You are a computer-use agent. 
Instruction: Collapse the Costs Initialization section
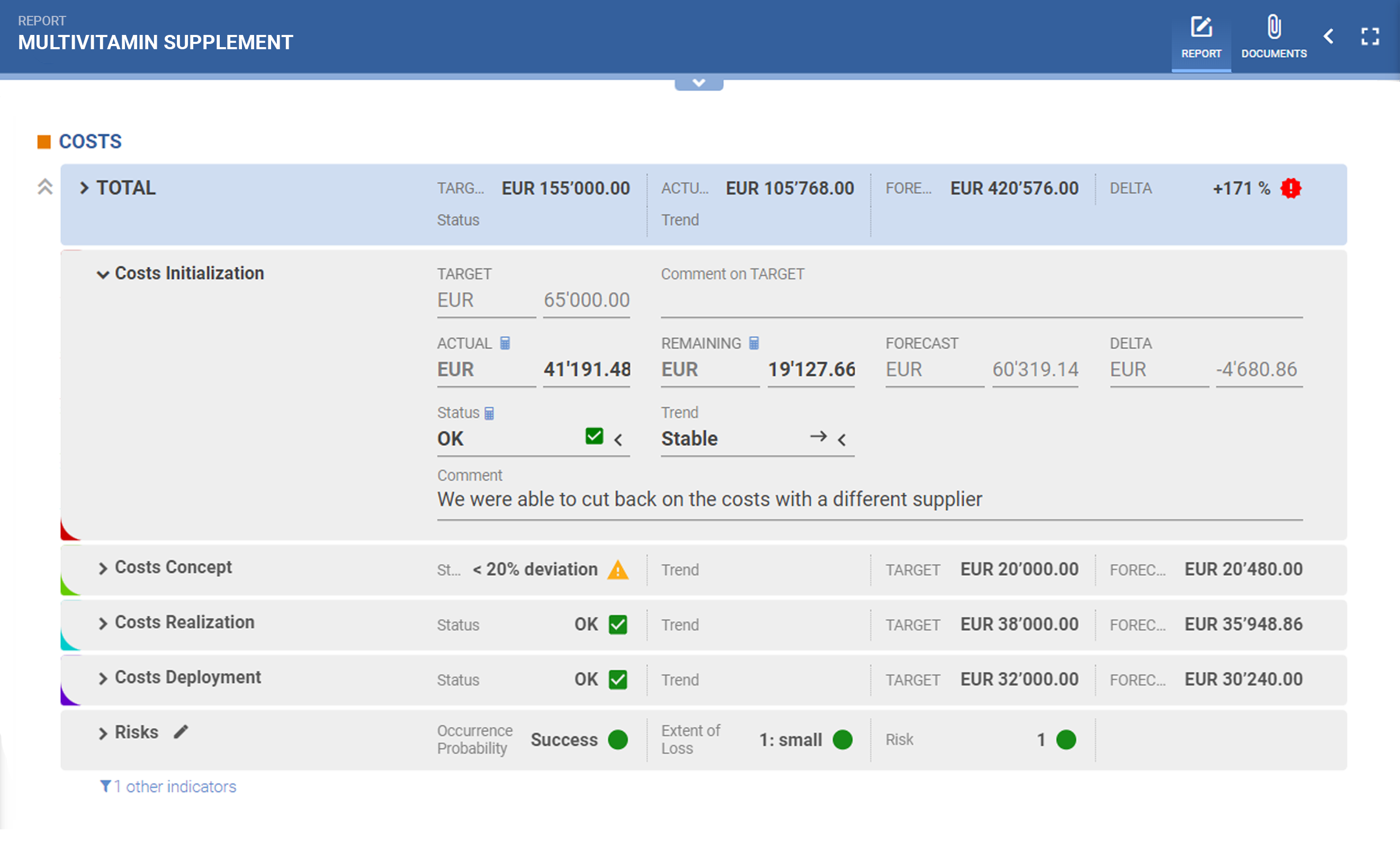(103, 275)
